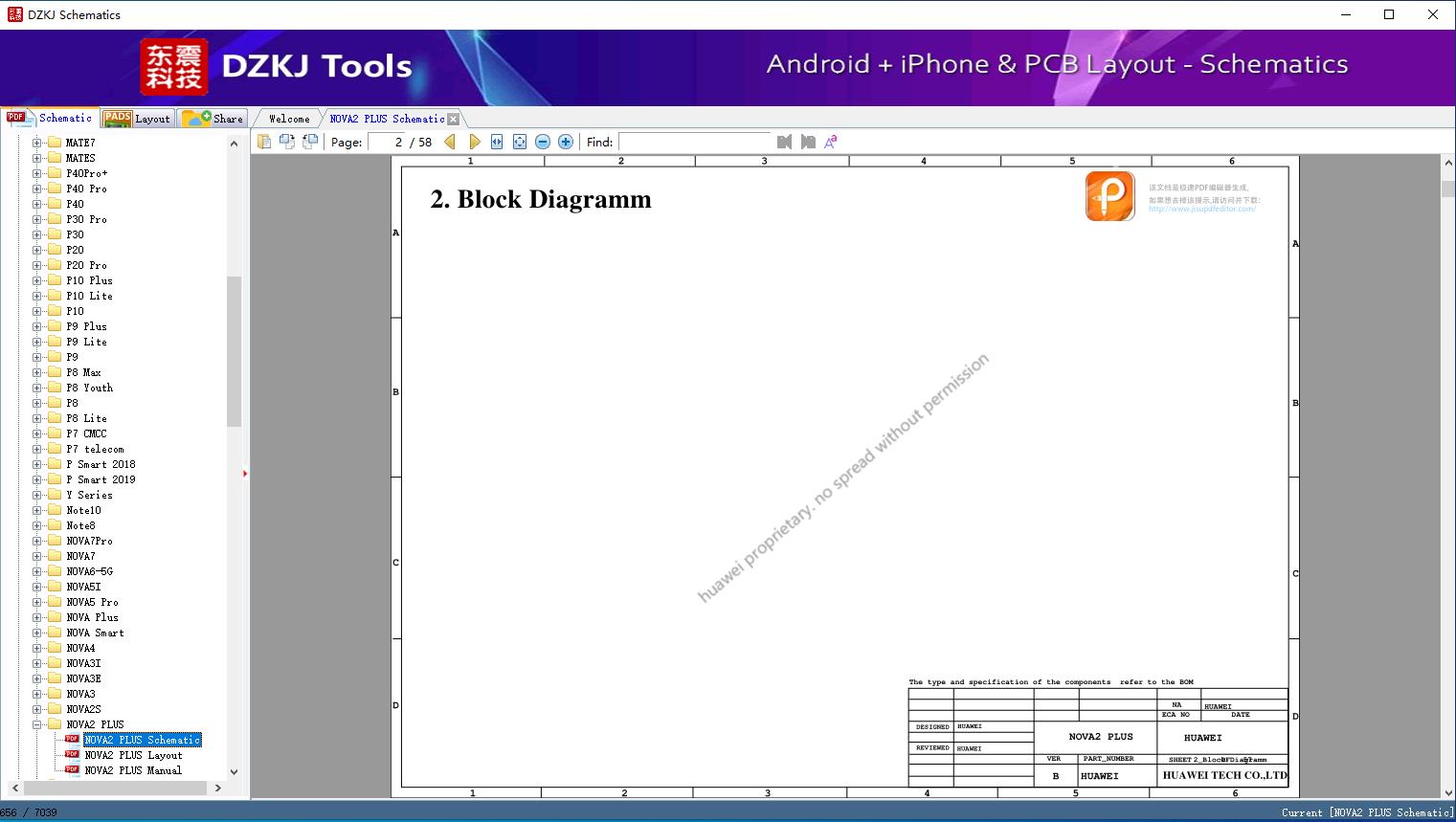The height and width of the screenshot is (822, 1456).
Task: Close the NOVA2 PLUS Schematic tab
Action: coord(454,119)
